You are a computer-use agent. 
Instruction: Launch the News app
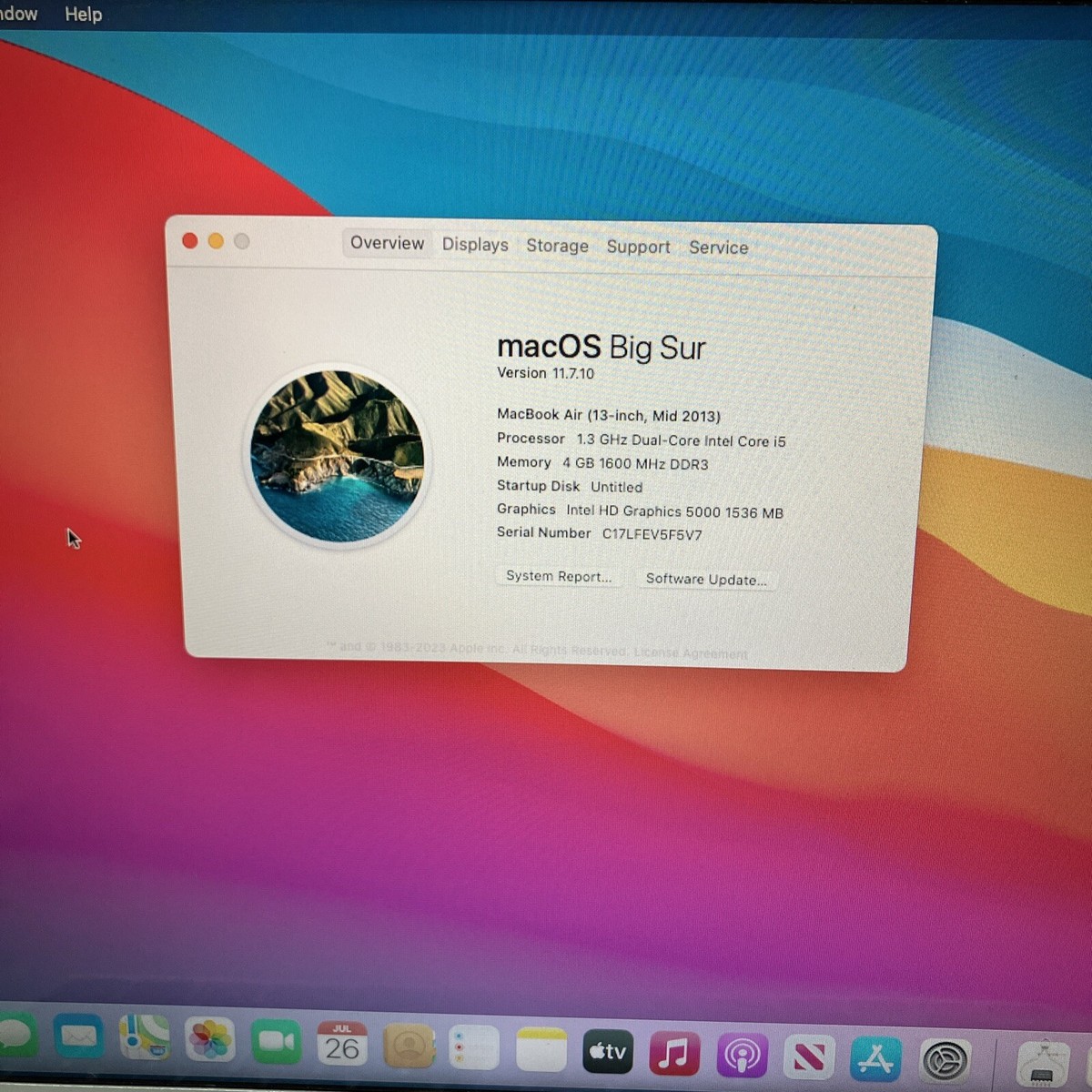click(x=809, y=1058)
